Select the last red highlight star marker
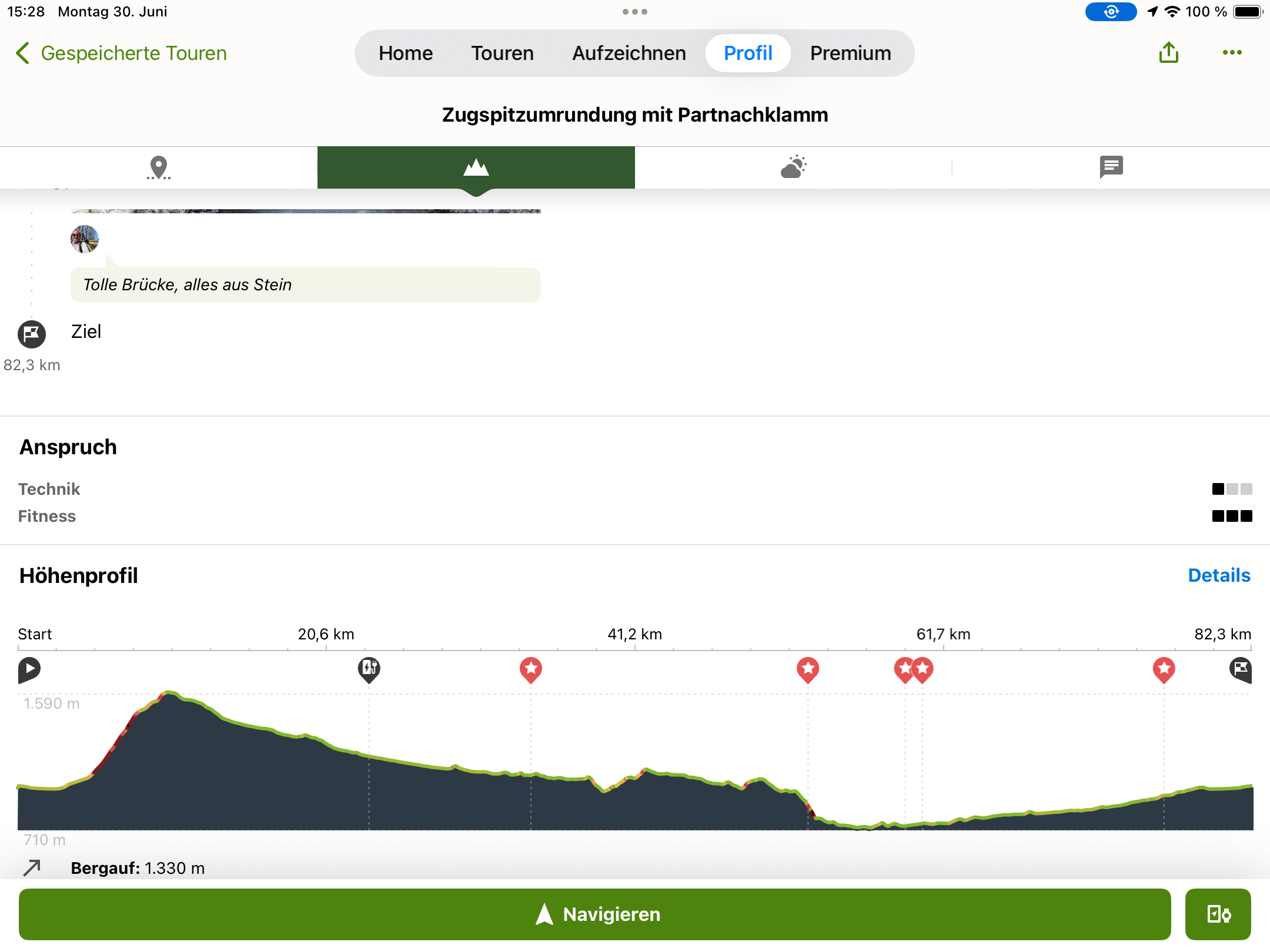 click(1164, 669)
